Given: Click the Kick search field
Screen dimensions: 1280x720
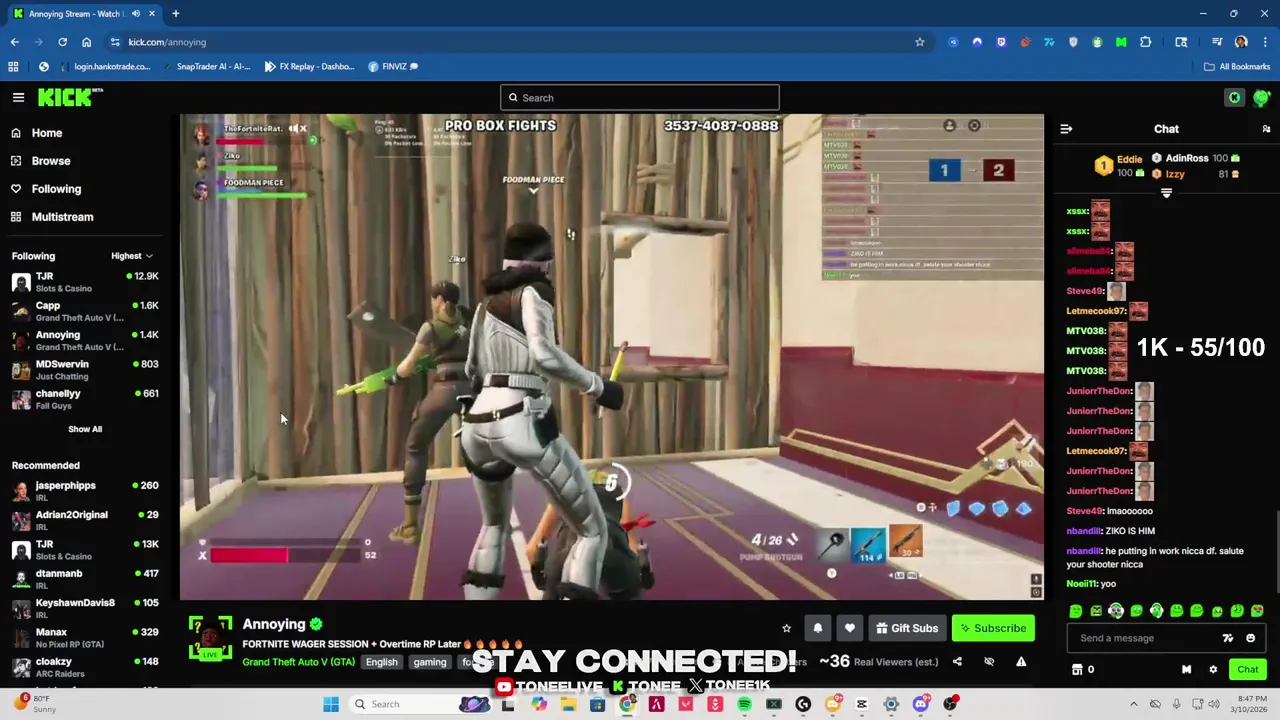Looking at the screenshot, I should click(640, 97).
